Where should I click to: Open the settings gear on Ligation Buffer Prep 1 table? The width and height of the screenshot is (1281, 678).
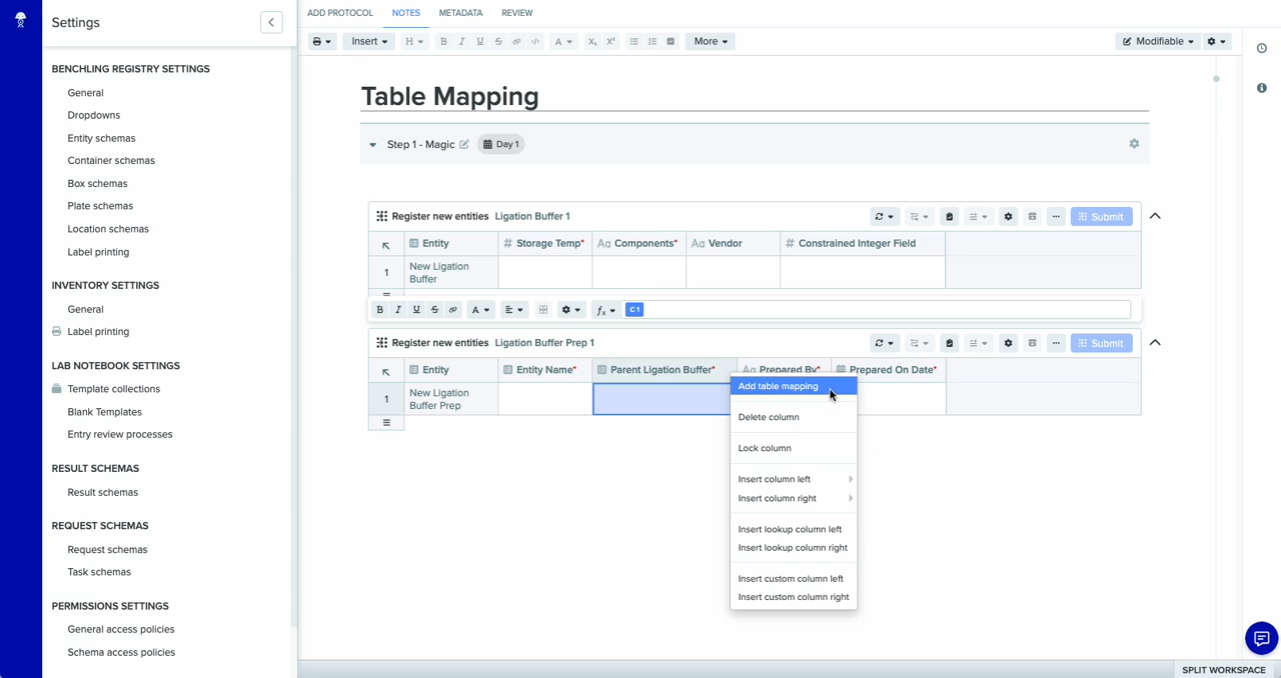tap(1008, 343)
